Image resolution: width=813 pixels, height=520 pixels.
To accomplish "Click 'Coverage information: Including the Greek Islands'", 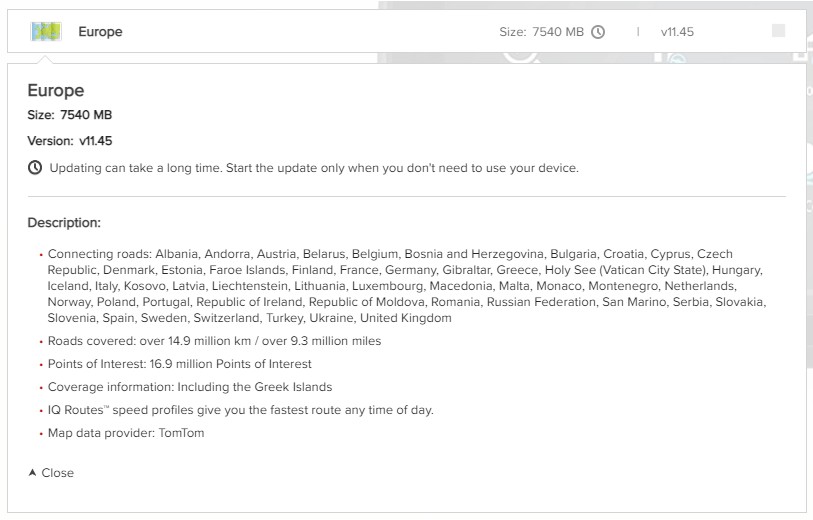I will (190, 387).
